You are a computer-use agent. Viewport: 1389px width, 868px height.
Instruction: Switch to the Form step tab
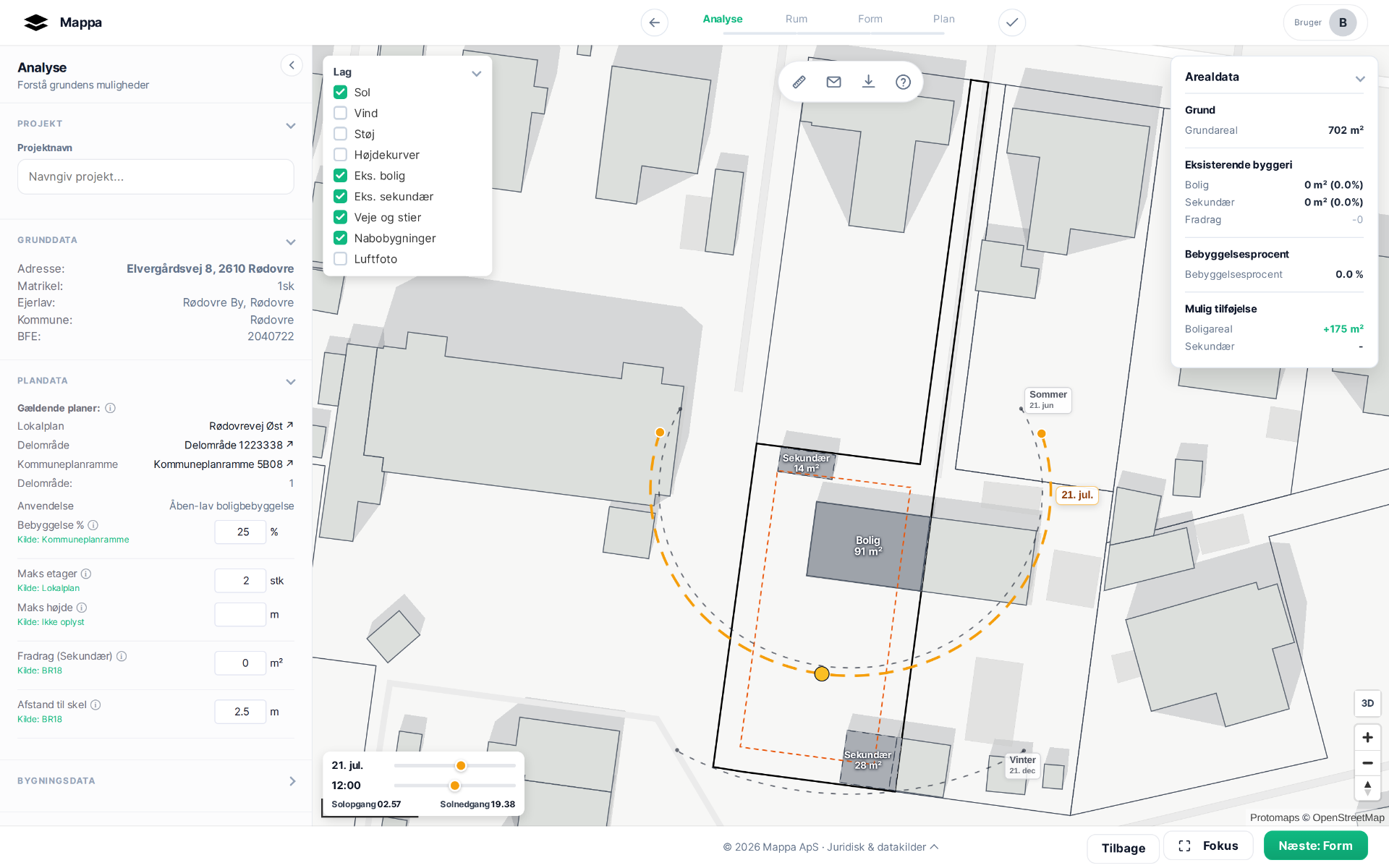click(870, 20)
